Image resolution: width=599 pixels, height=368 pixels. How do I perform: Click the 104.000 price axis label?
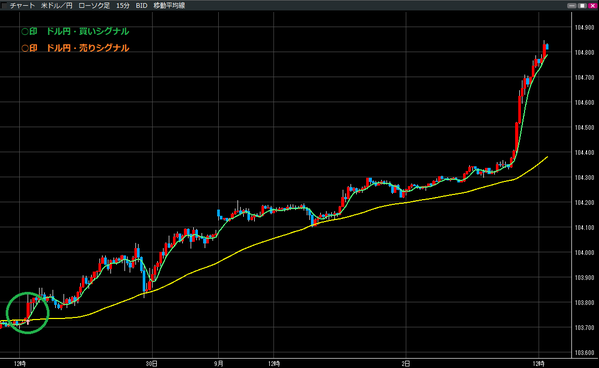tap(584, 253)
